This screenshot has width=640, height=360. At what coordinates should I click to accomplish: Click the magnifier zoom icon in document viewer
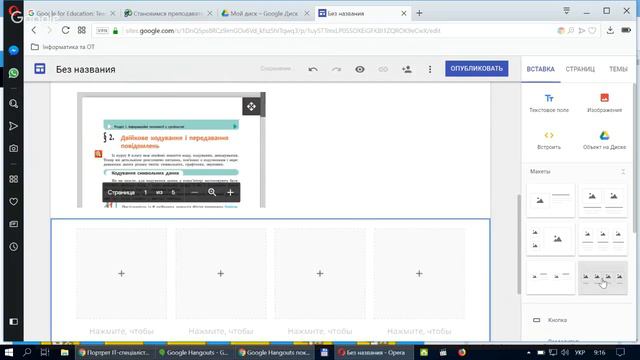[212, 192]
